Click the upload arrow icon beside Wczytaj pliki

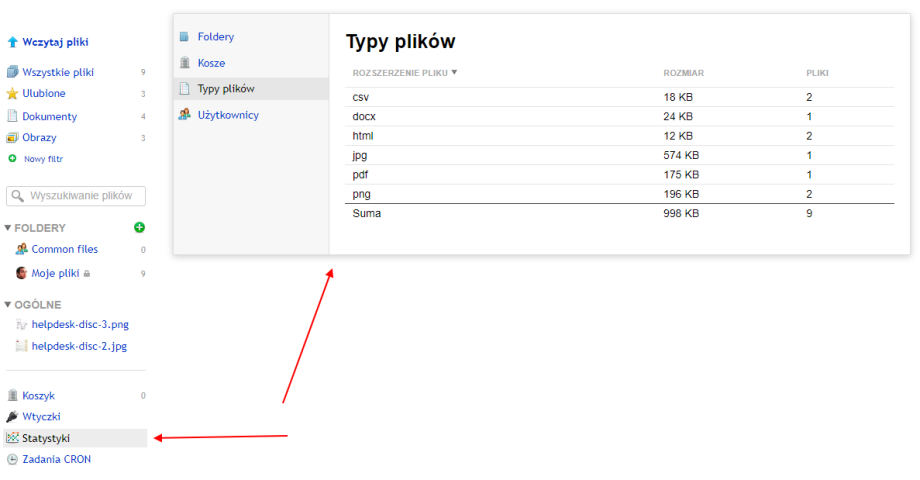coord(12,42)
